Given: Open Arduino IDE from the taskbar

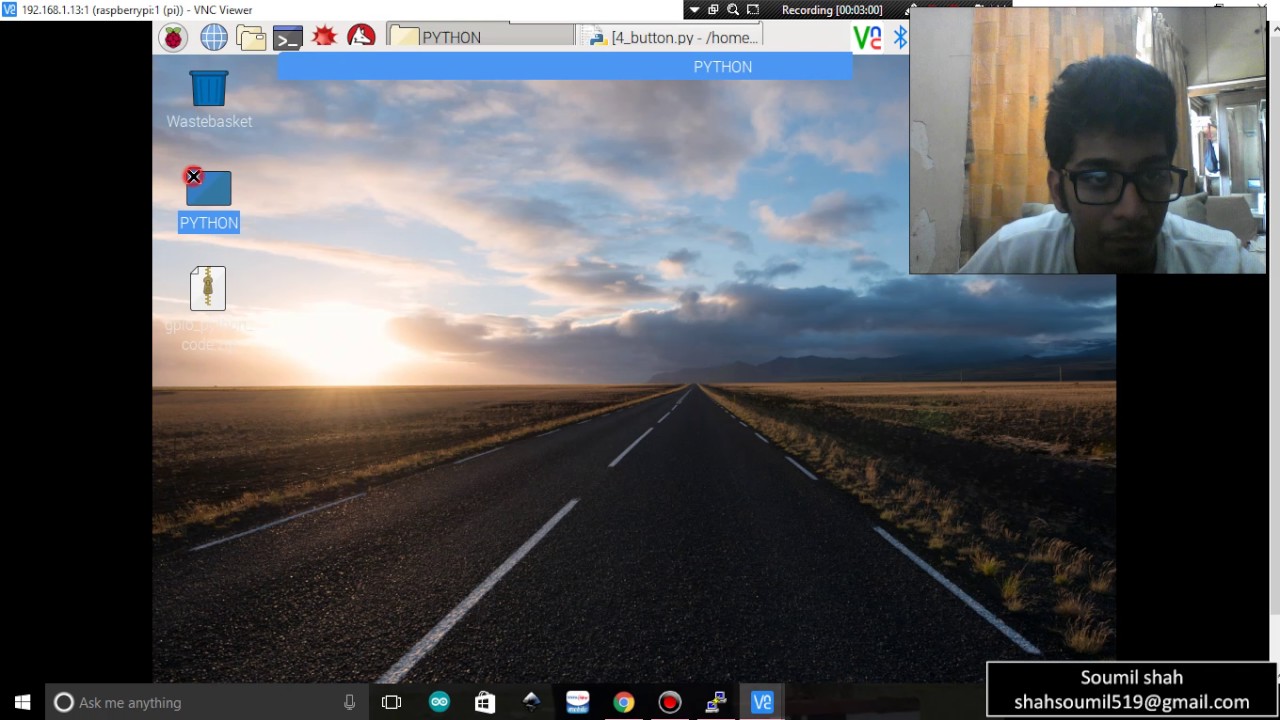Looking at the screenshot, I should pos(439,702).
